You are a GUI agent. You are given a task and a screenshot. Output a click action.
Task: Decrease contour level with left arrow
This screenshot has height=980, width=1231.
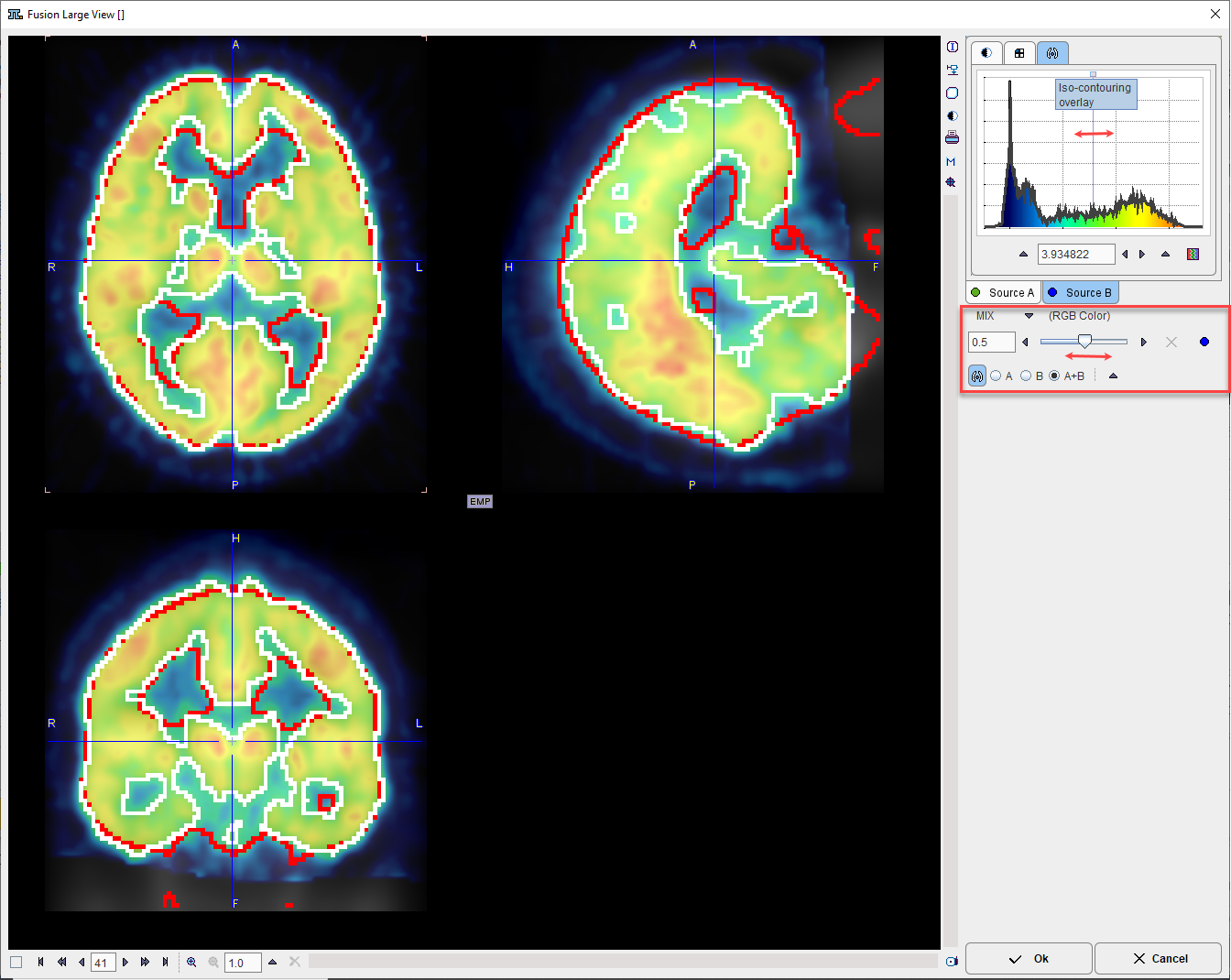[x=1125, y=255]
